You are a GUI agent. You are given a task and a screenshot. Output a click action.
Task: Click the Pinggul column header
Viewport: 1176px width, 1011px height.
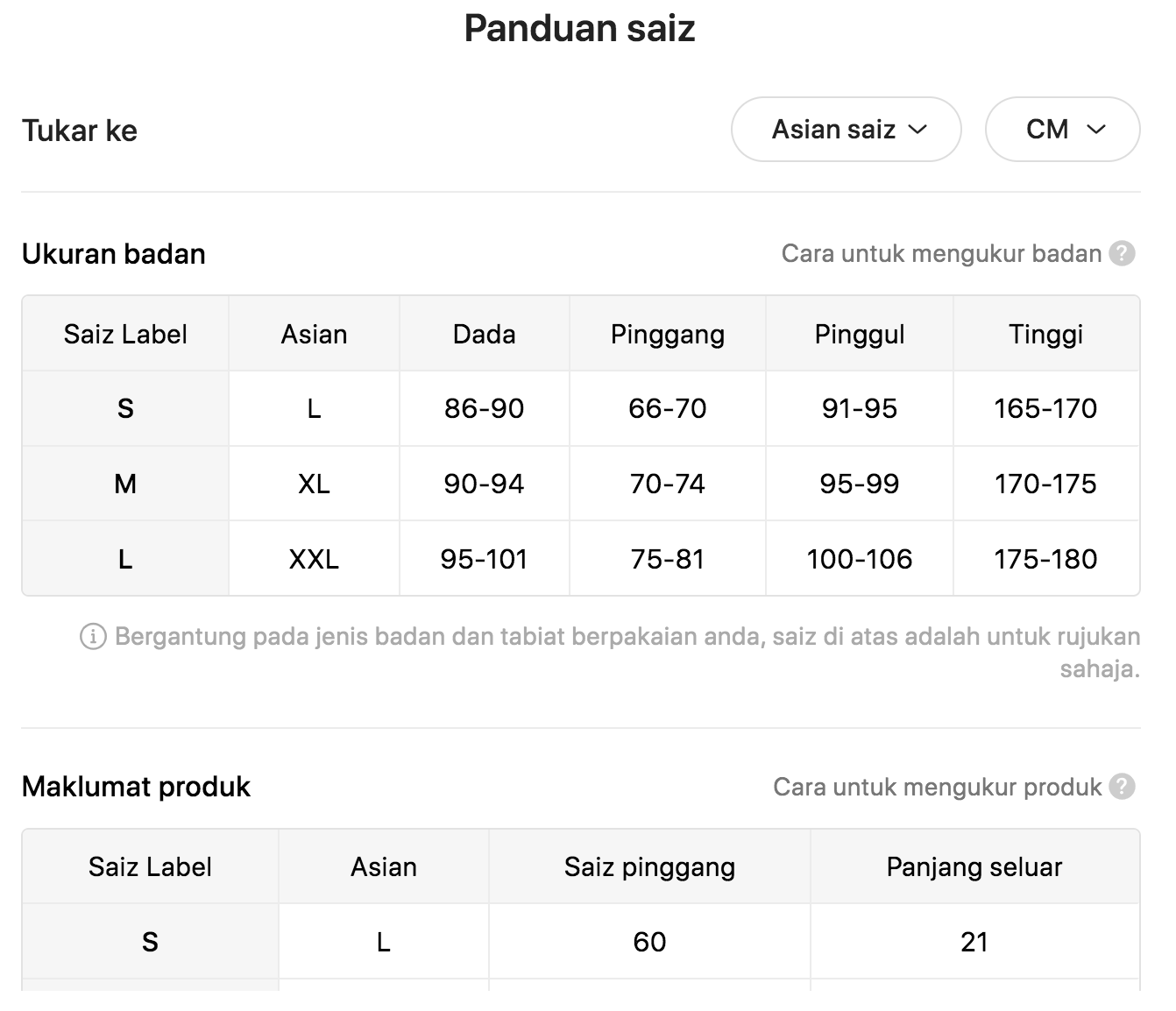860,334
